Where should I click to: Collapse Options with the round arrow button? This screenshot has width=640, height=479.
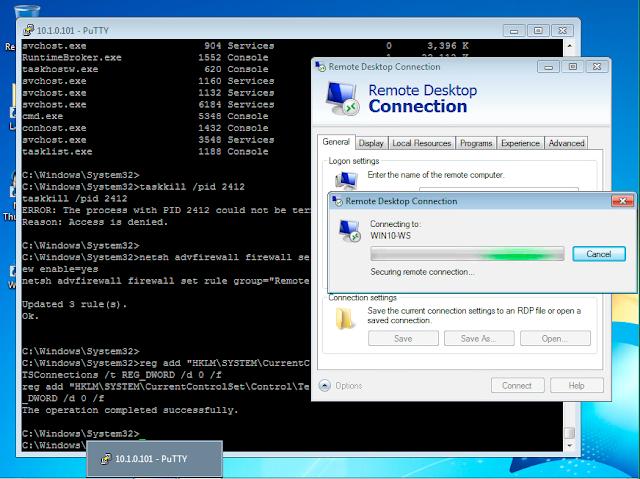[324, 386]
